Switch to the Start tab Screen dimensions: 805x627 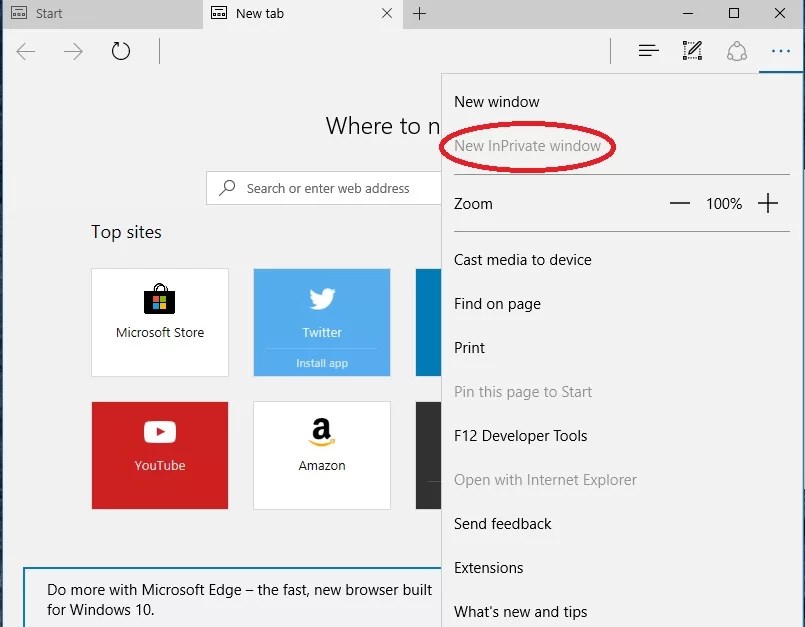click(x=102, y=14)
